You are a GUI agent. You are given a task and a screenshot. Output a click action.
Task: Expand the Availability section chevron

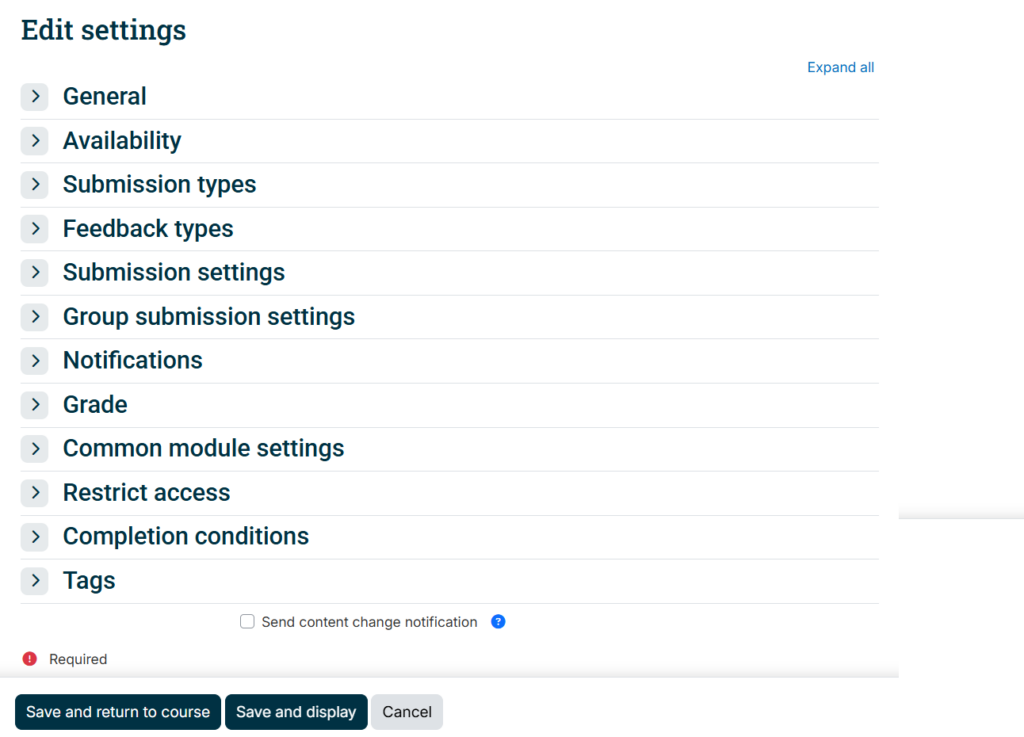point(35,141)
